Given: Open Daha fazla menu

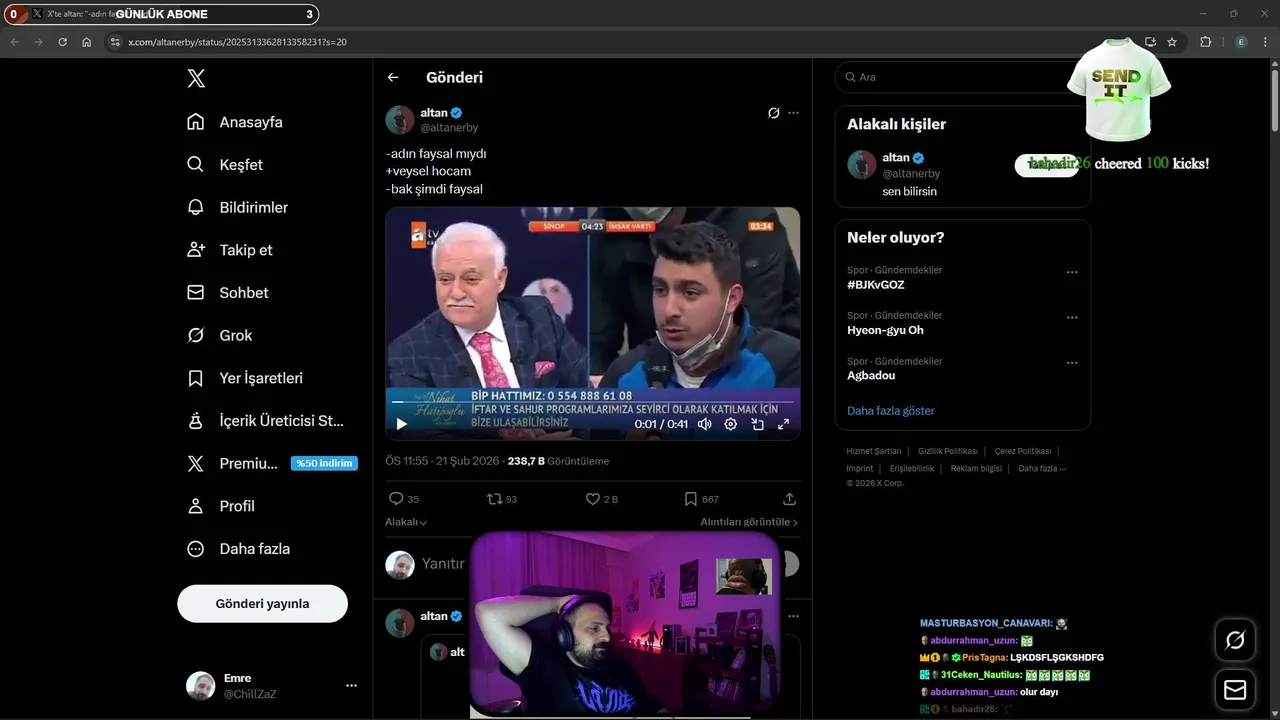Looking at the screenshot, I should [x=239, y=549].
